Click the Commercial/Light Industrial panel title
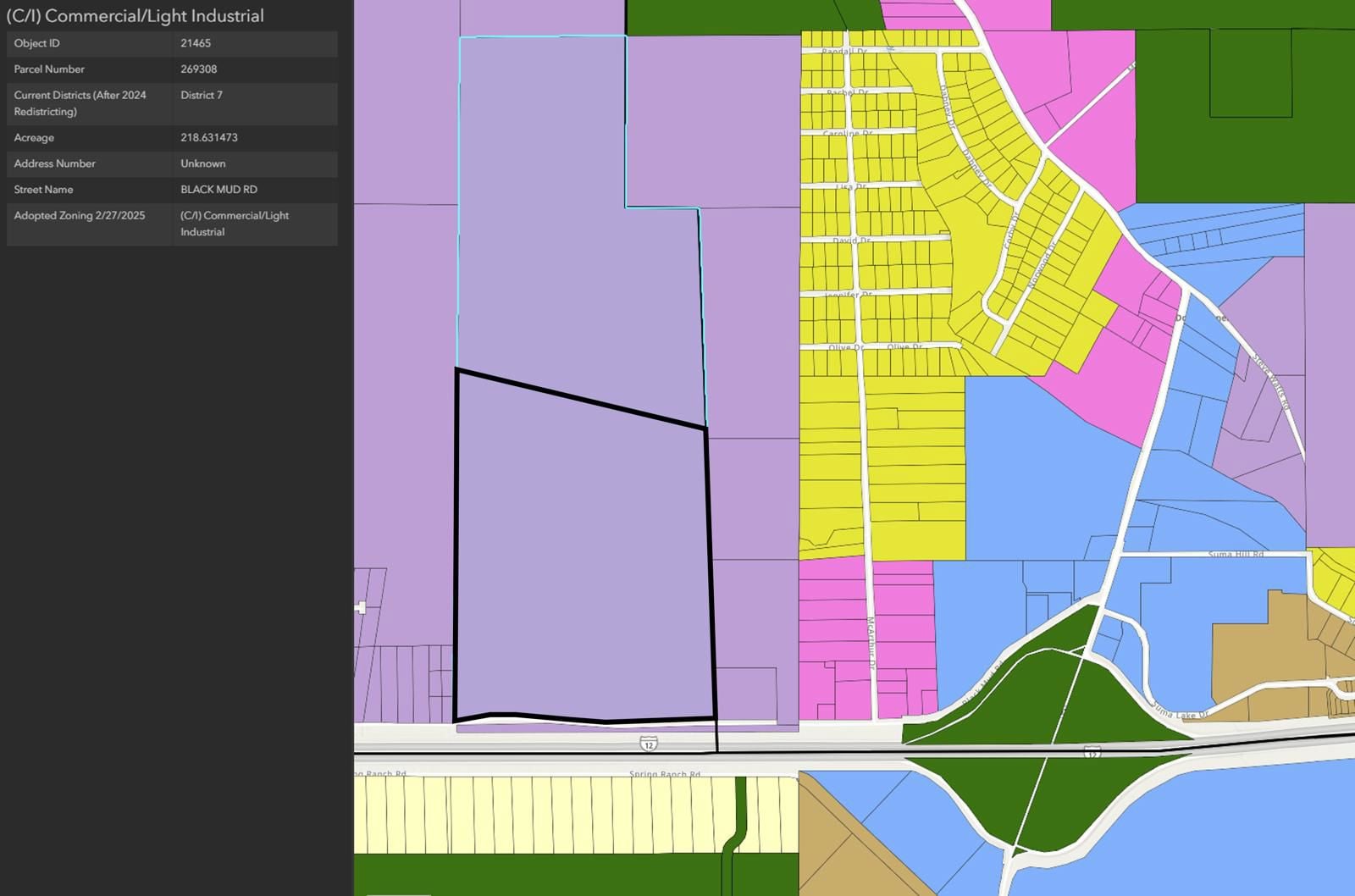 click(x=135, y=16)
